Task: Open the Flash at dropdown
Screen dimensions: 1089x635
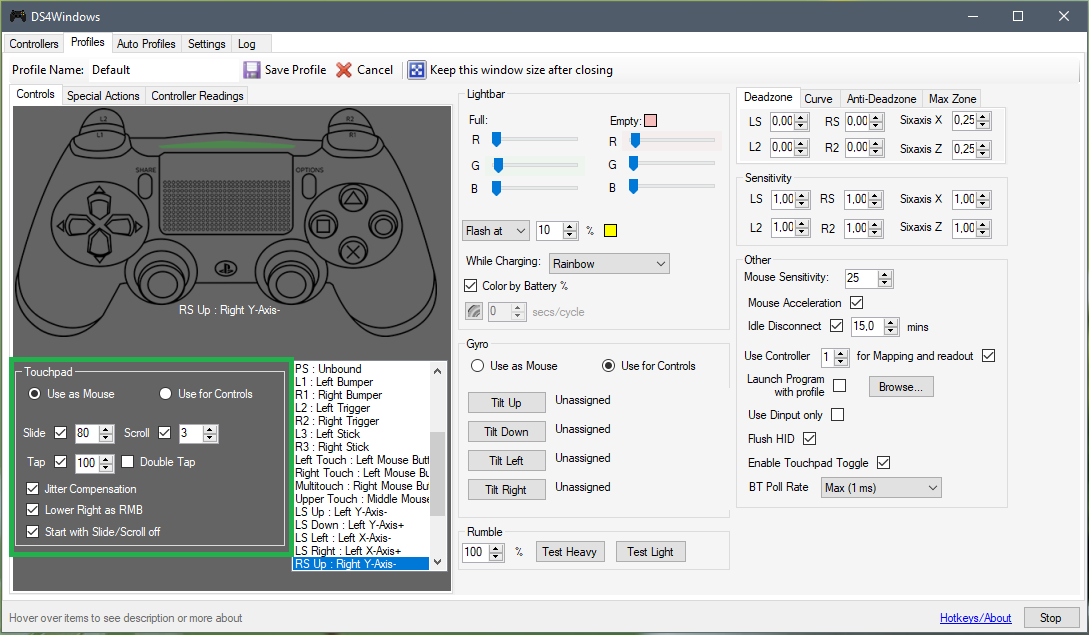Action: [x=496, y=231]
